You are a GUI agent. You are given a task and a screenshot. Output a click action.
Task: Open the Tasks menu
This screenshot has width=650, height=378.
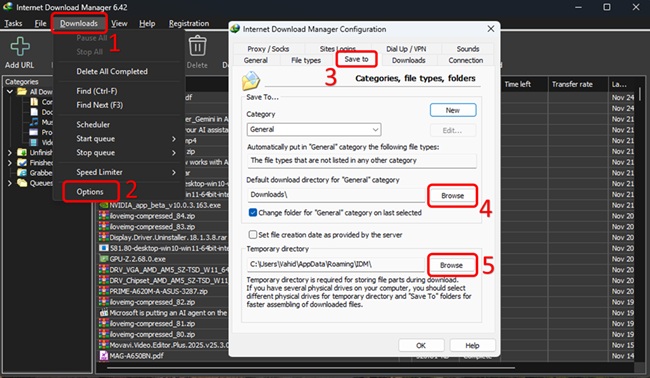[13, 23]
